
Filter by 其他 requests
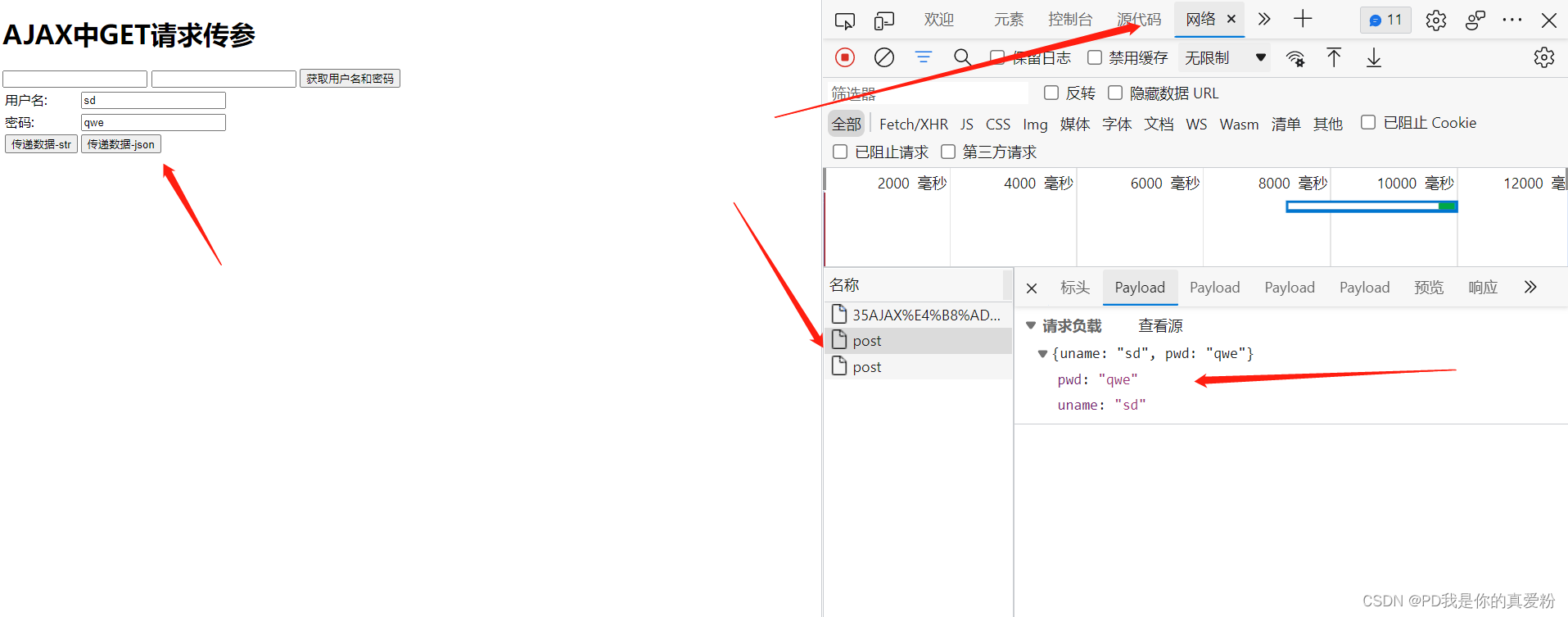tap(1328, 124)
